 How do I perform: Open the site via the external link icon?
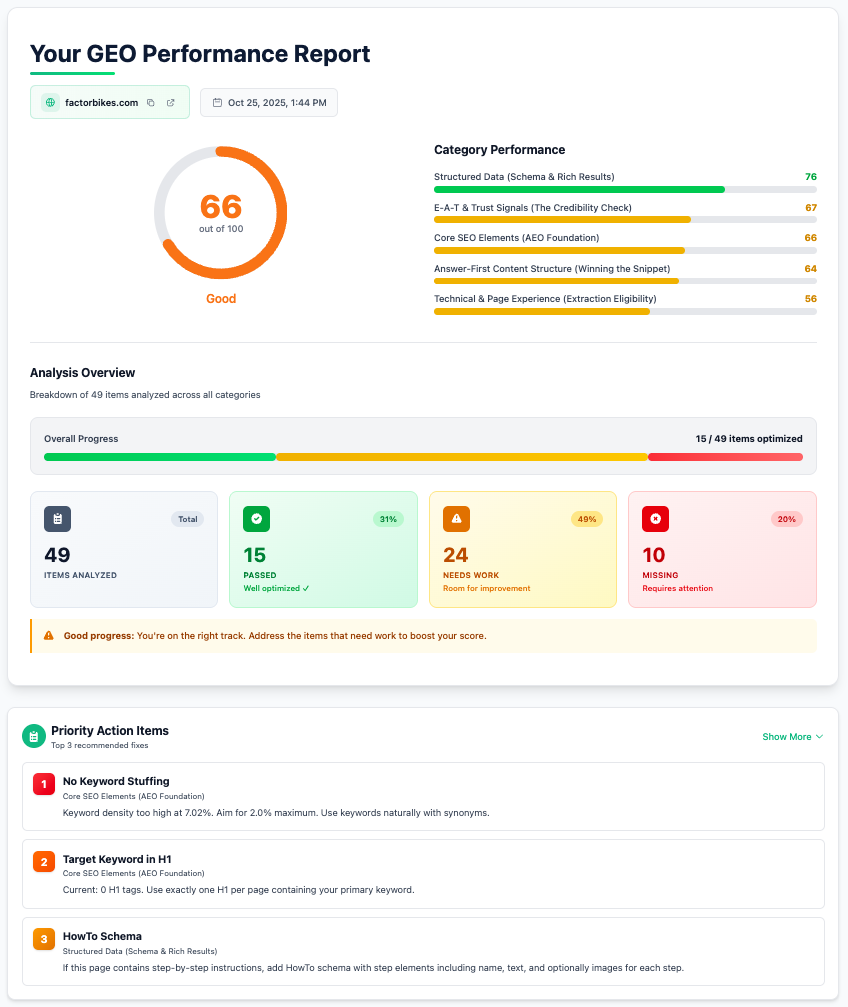pos(170,102)
